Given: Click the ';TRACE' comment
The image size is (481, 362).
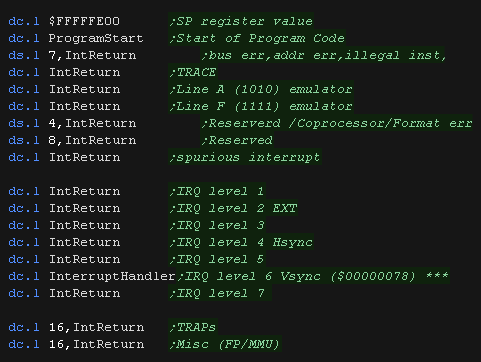Looking at the screenshot, I should coord(193,72).
